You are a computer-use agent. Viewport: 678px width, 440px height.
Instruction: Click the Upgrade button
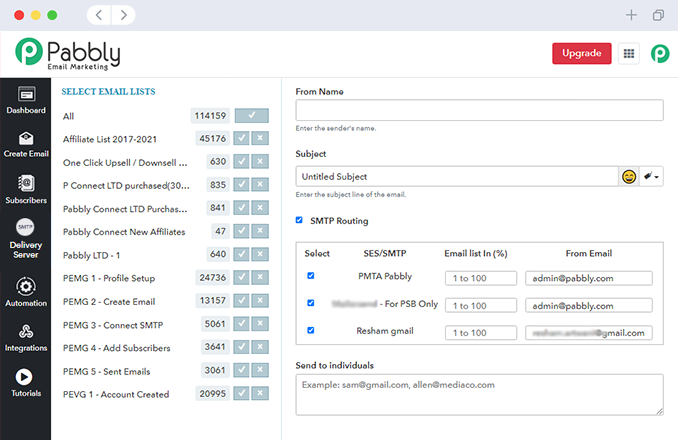[582, 54]
